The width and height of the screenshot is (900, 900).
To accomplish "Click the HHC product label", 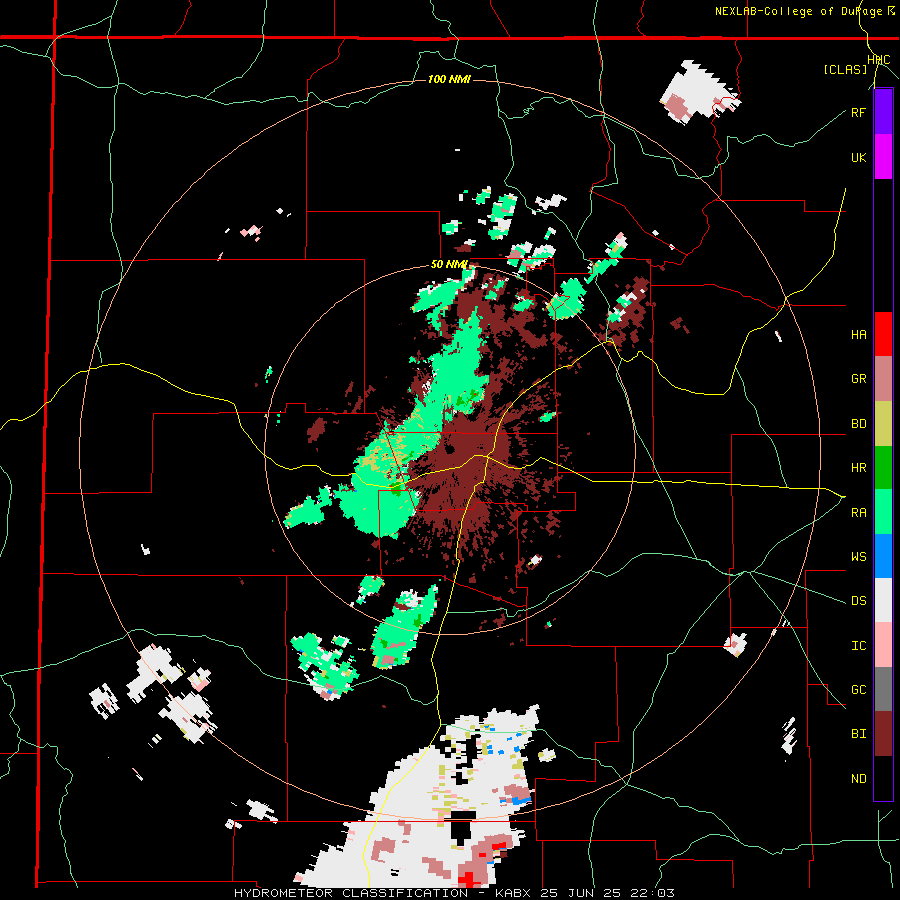I will pyautogui.click(x=878, y=60).
